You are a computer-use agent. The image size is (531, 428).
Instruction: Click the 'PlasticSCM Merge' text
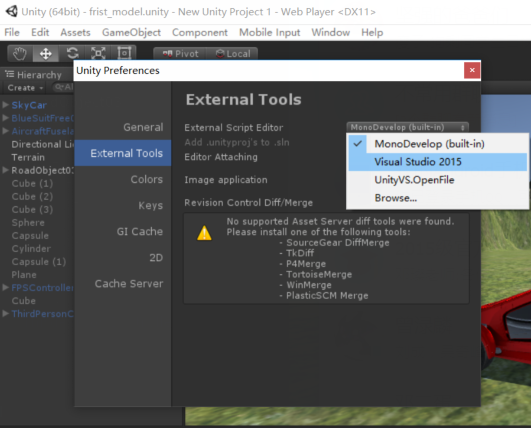coord(327,296)
